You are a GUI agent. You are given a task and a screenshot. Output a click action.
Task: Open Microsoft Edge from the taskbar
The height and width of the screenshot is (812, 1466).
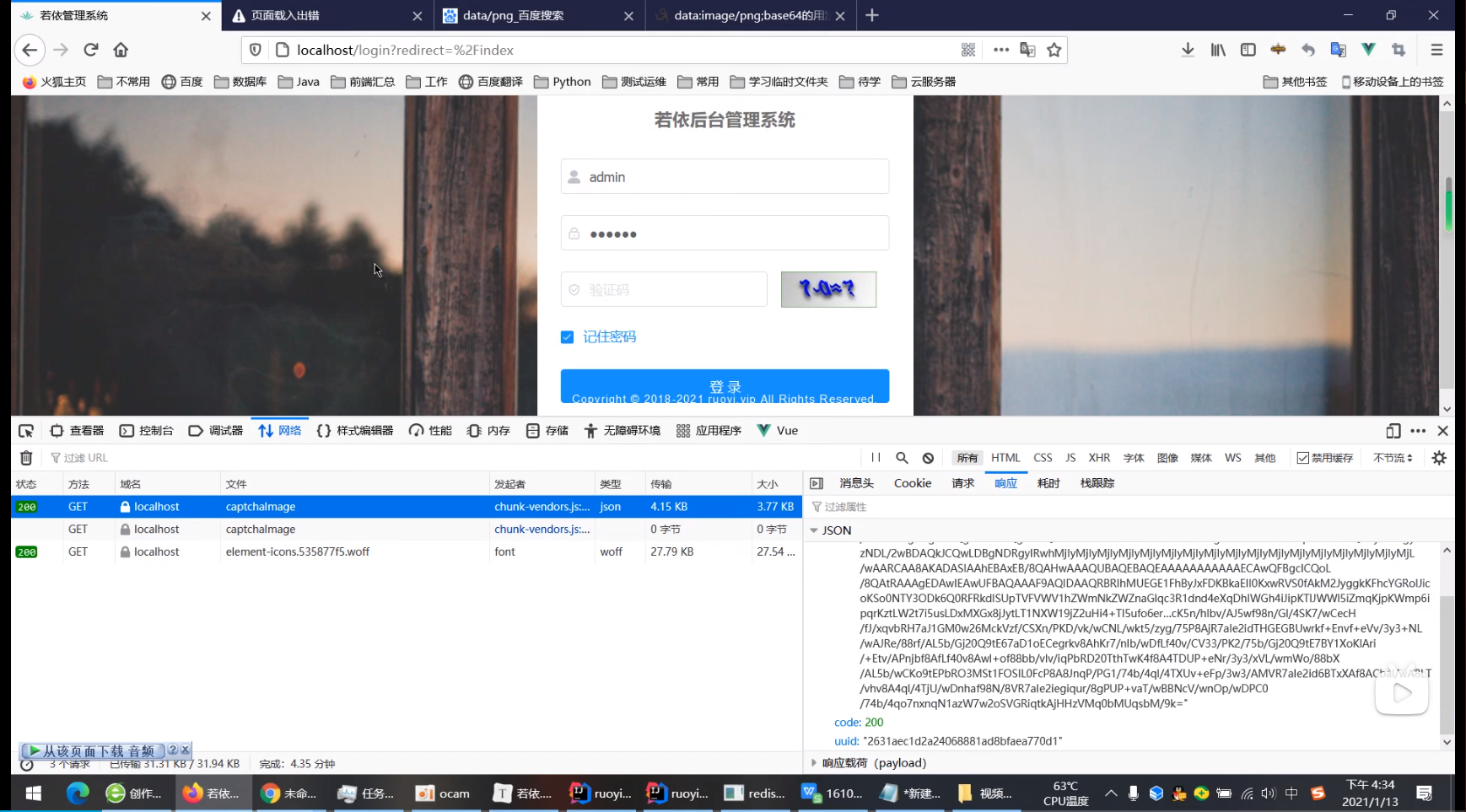click(x=78, y=793)
